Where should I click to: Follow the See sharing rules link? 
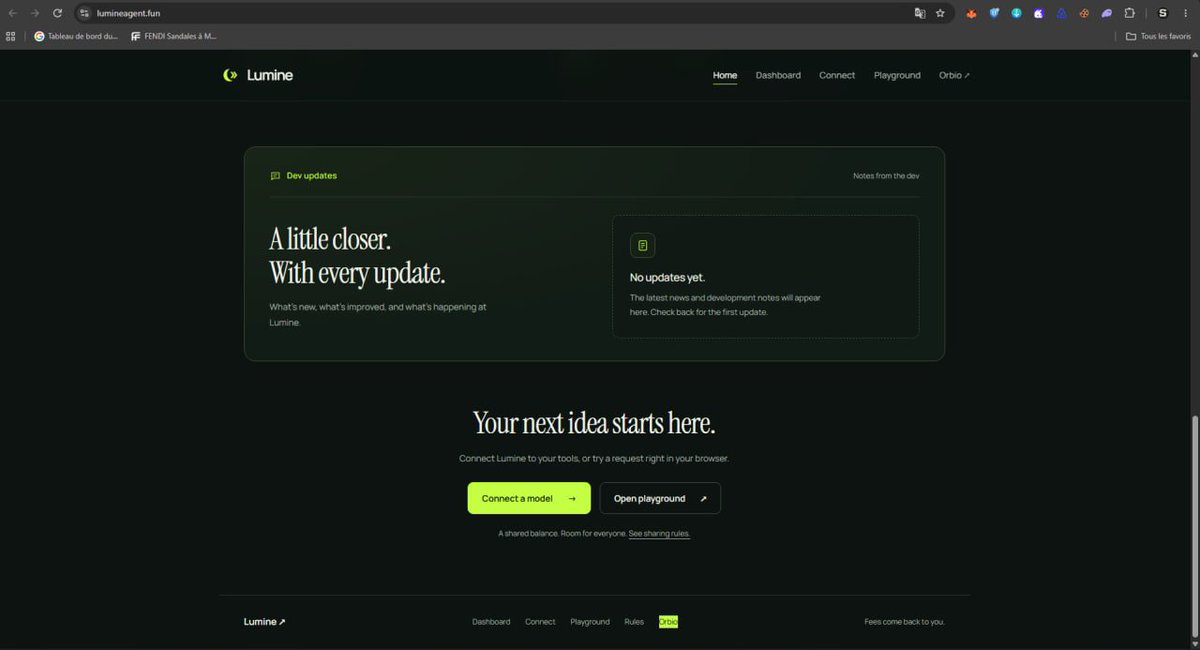[659, 534]
